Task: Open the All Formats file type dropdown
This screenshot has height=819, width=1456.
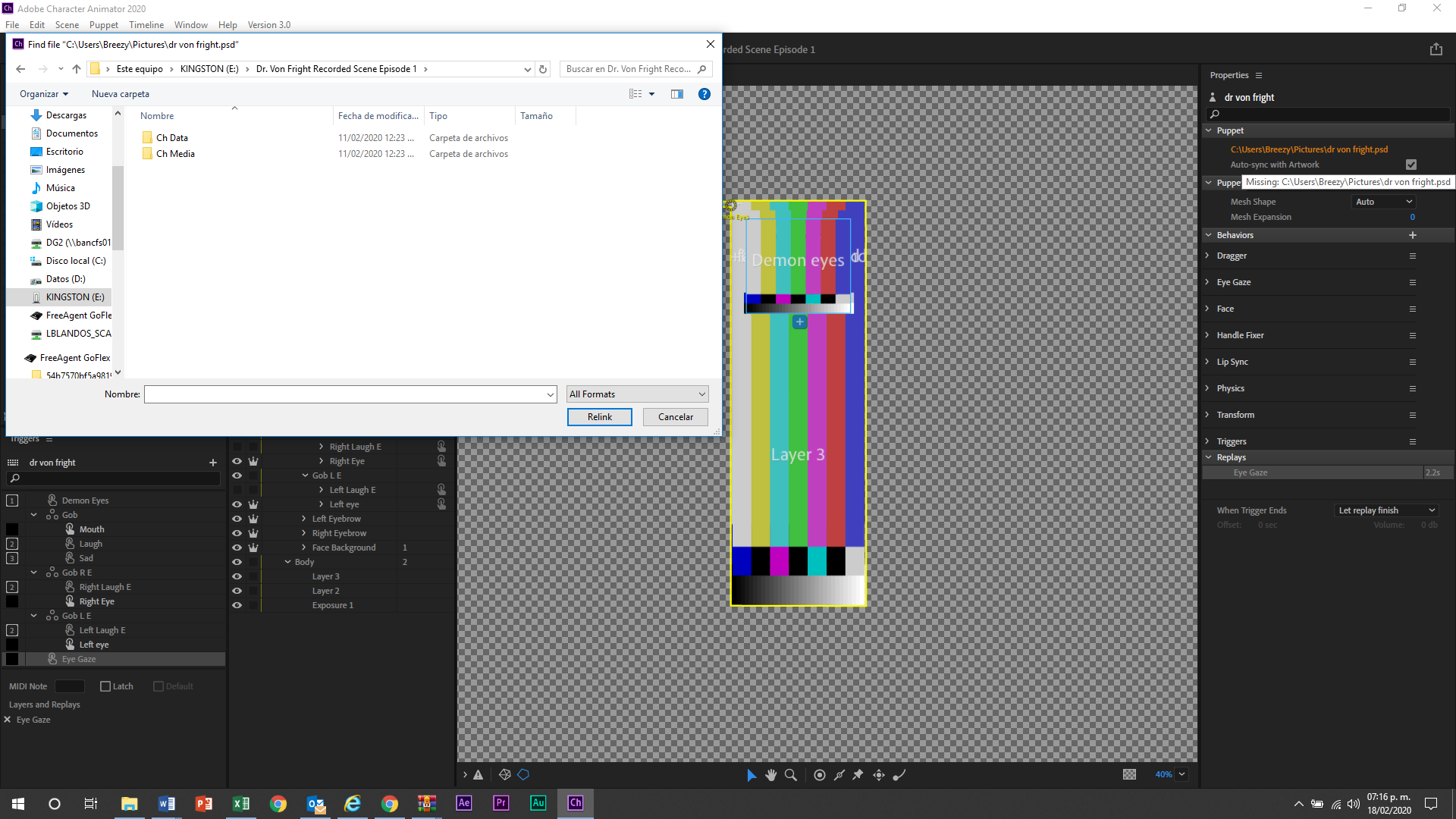Action: pos(637,394)
